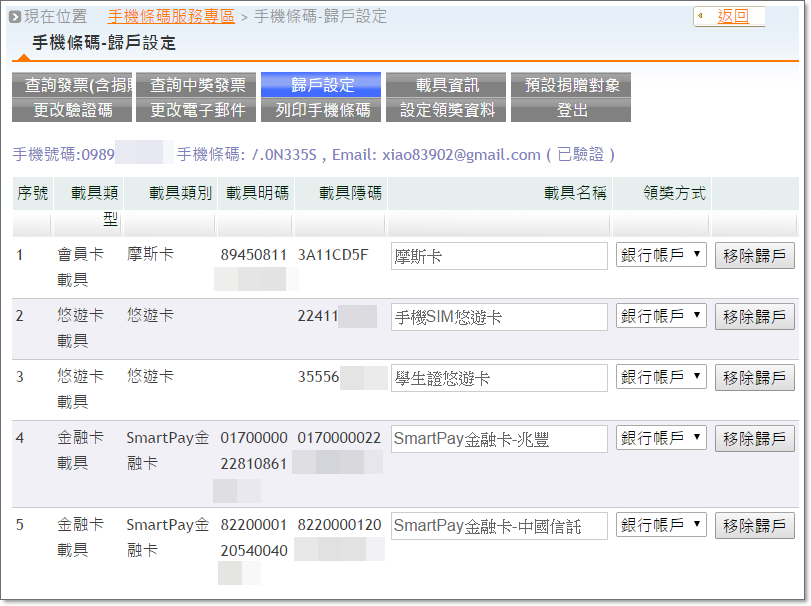Edit carrier name field 摩斯卡
The image size is (811, 606).
point(499,256)
